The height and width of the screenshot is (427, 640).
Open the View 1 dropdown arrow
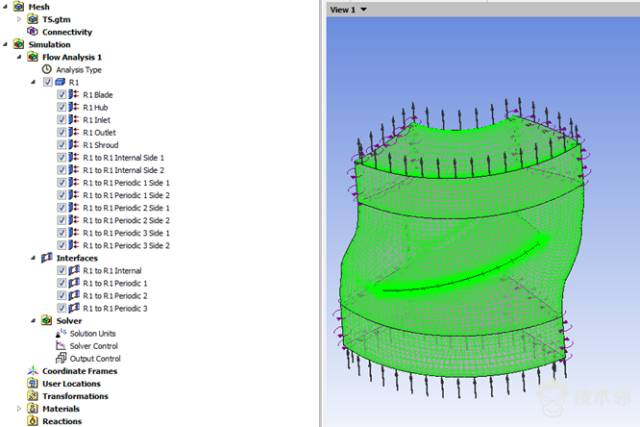tap(363, 9)
